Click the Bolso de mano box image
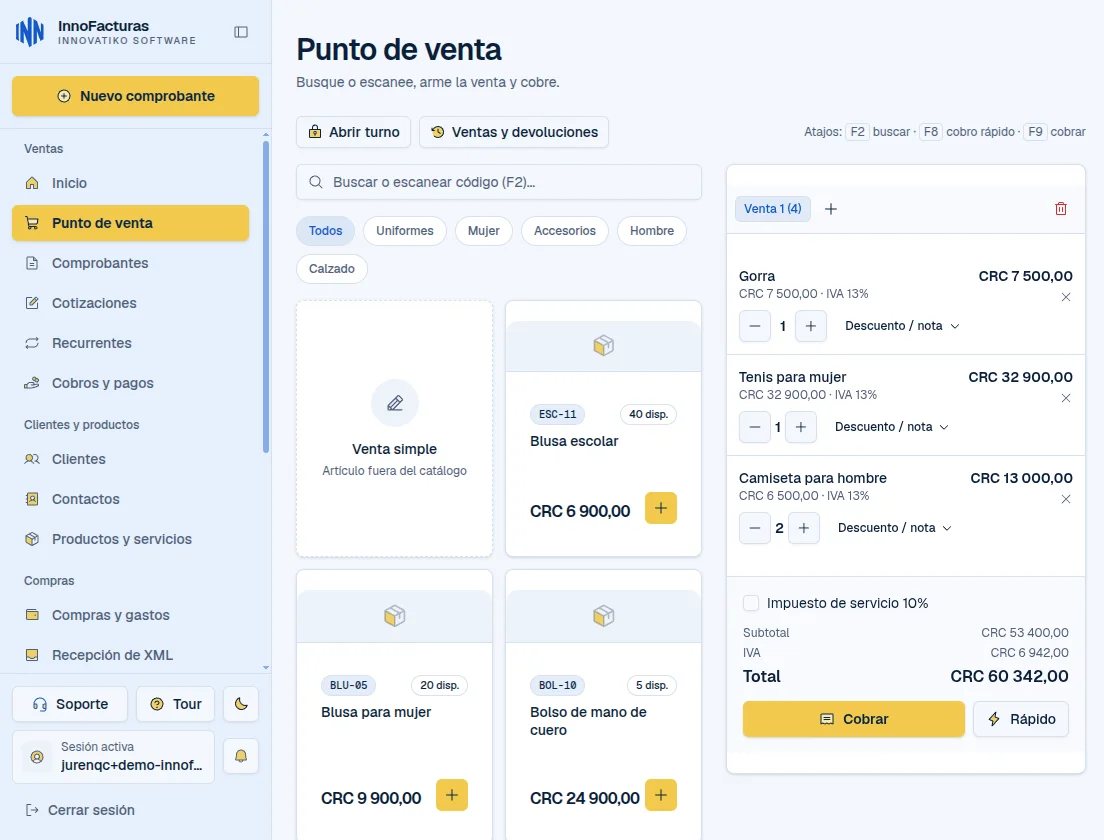The height and width of the screenshot is (840, 1104). (x=603, y=616)
